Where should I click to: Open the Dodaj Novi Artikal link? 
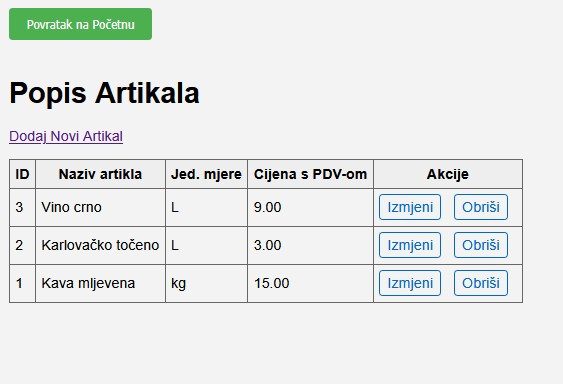66,136
